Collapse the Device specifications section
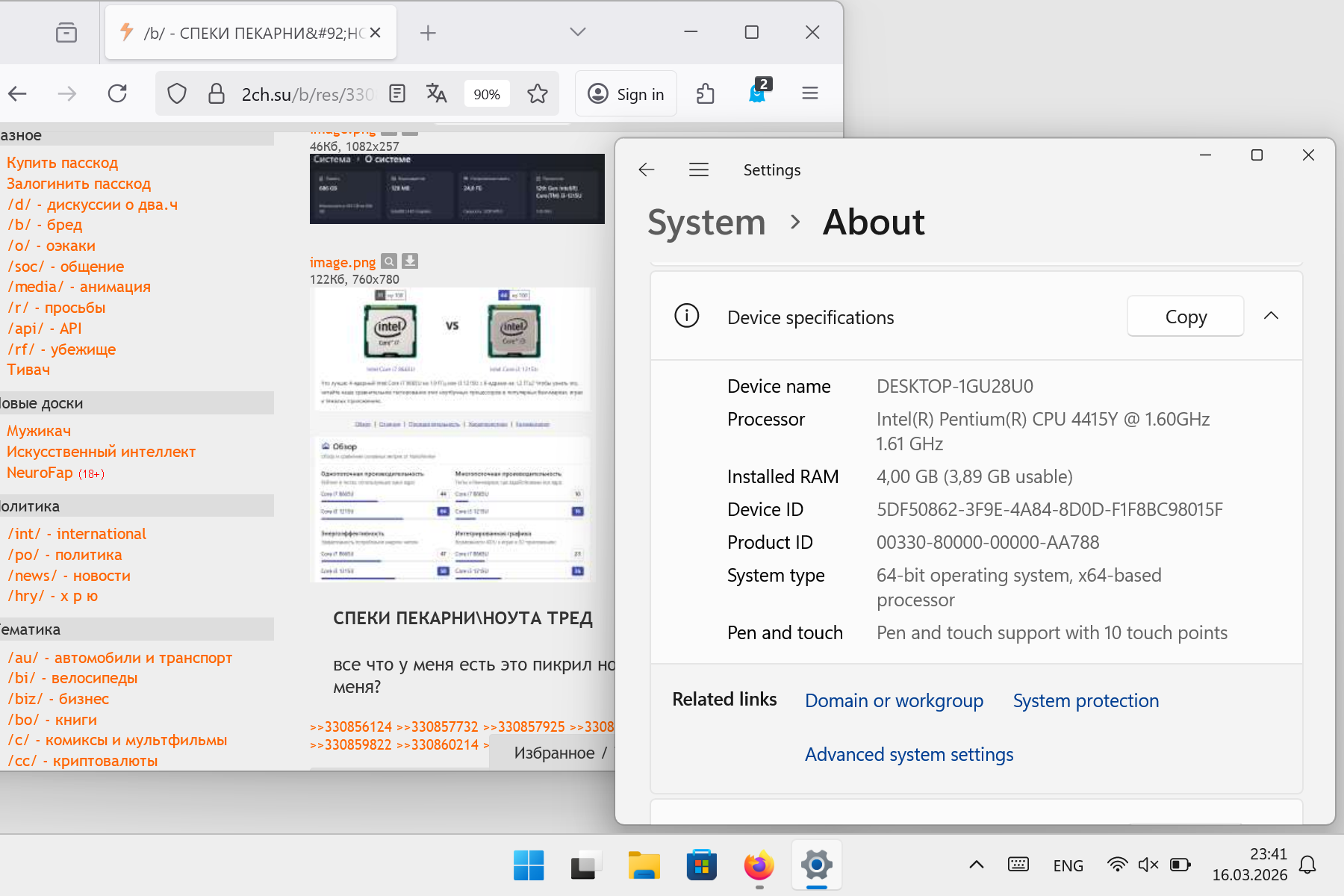The height and width of the screenshot is (896, 1344). 1271,316
